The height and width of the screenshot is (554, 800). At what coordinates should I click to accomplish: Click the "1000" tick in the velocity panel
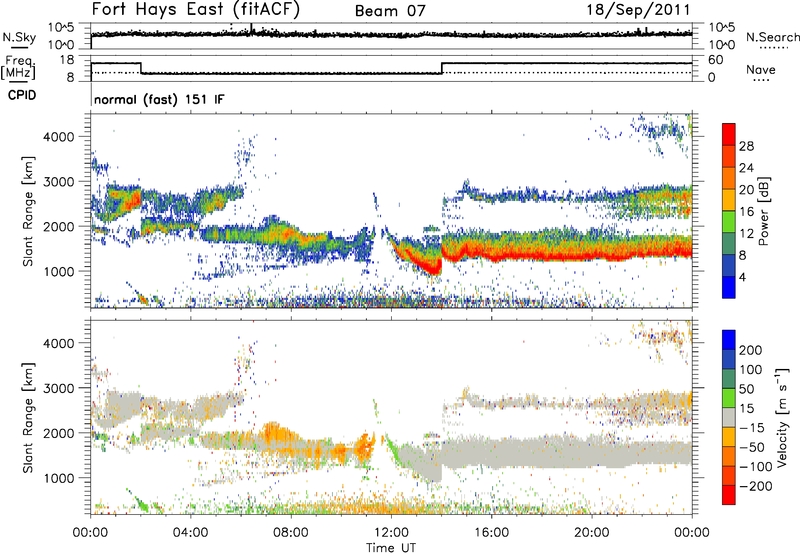(59, 478)
